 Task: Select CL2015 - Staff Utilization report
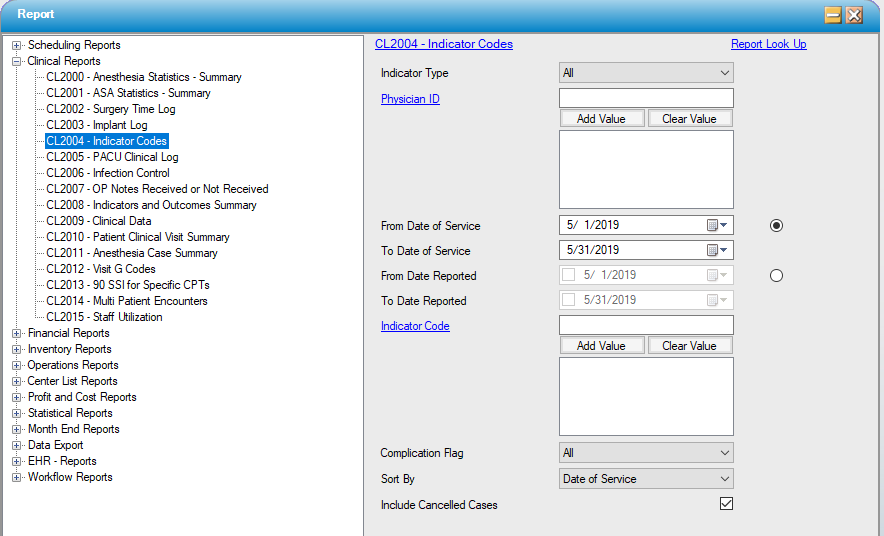[104, 317]
